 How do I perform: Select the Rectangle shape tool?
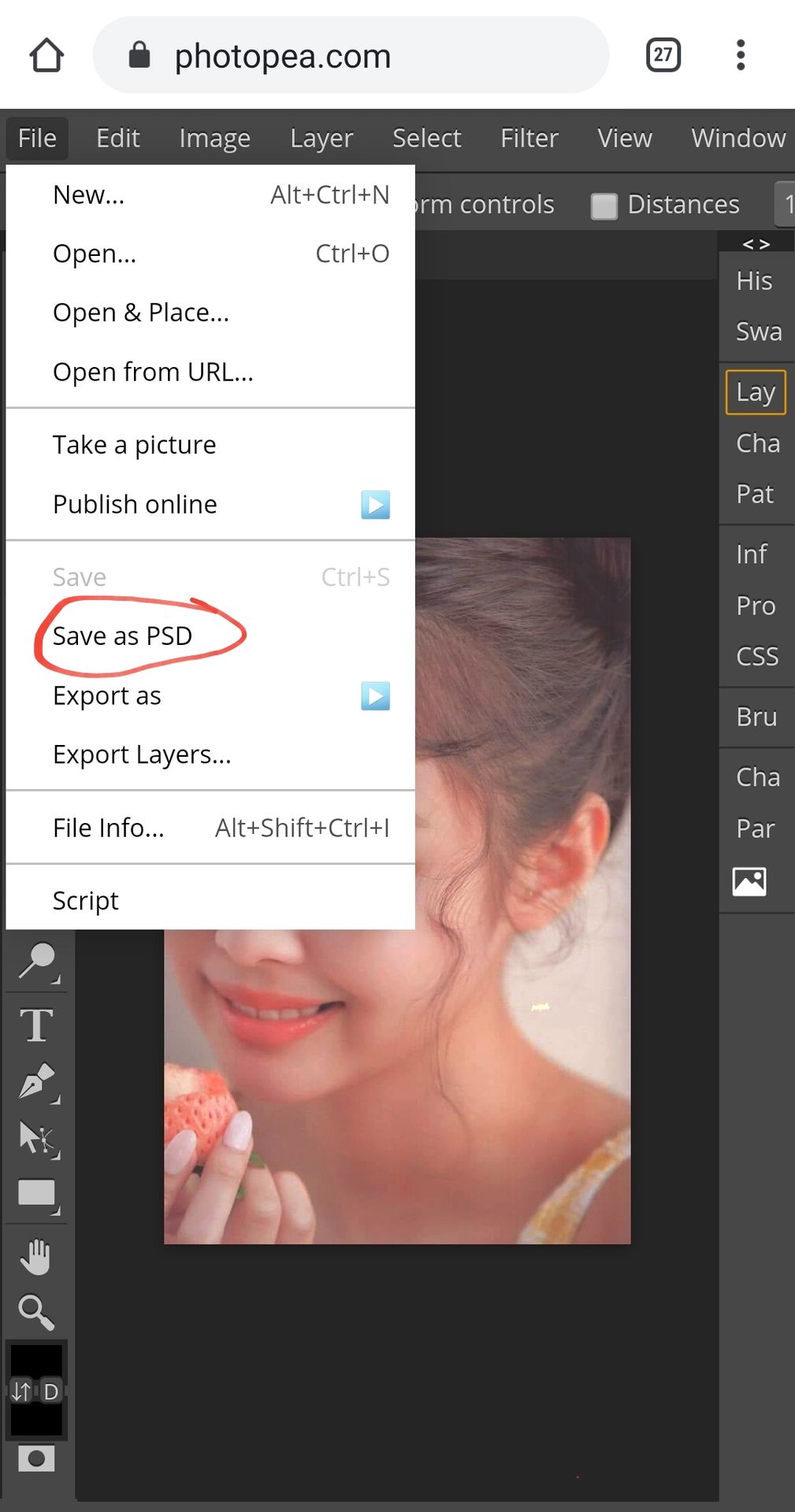click(38, 1195)
